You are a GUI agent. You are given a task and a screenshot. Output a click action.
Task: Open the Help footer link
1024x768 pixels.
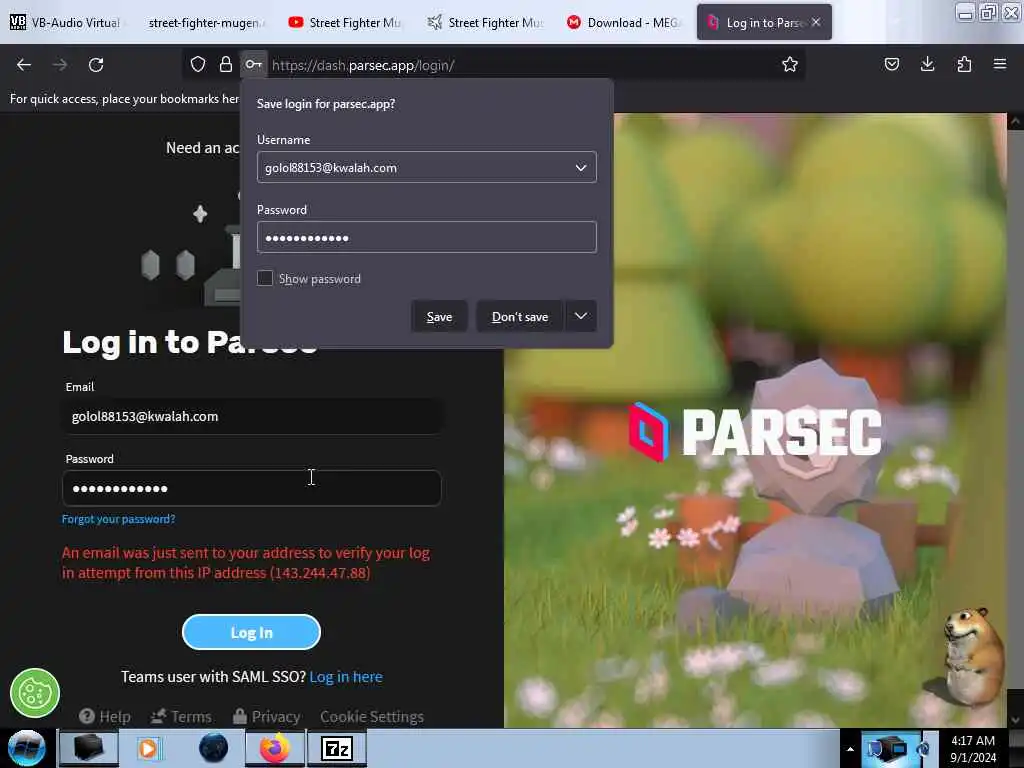point(105,716)
